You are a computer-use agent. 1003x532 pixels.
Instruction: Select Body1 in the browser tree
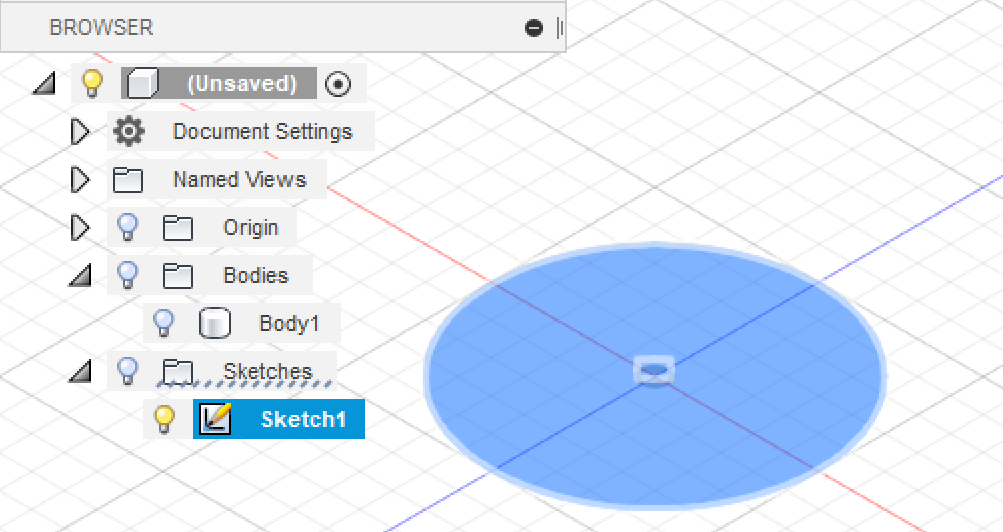(x=288, y=324)
